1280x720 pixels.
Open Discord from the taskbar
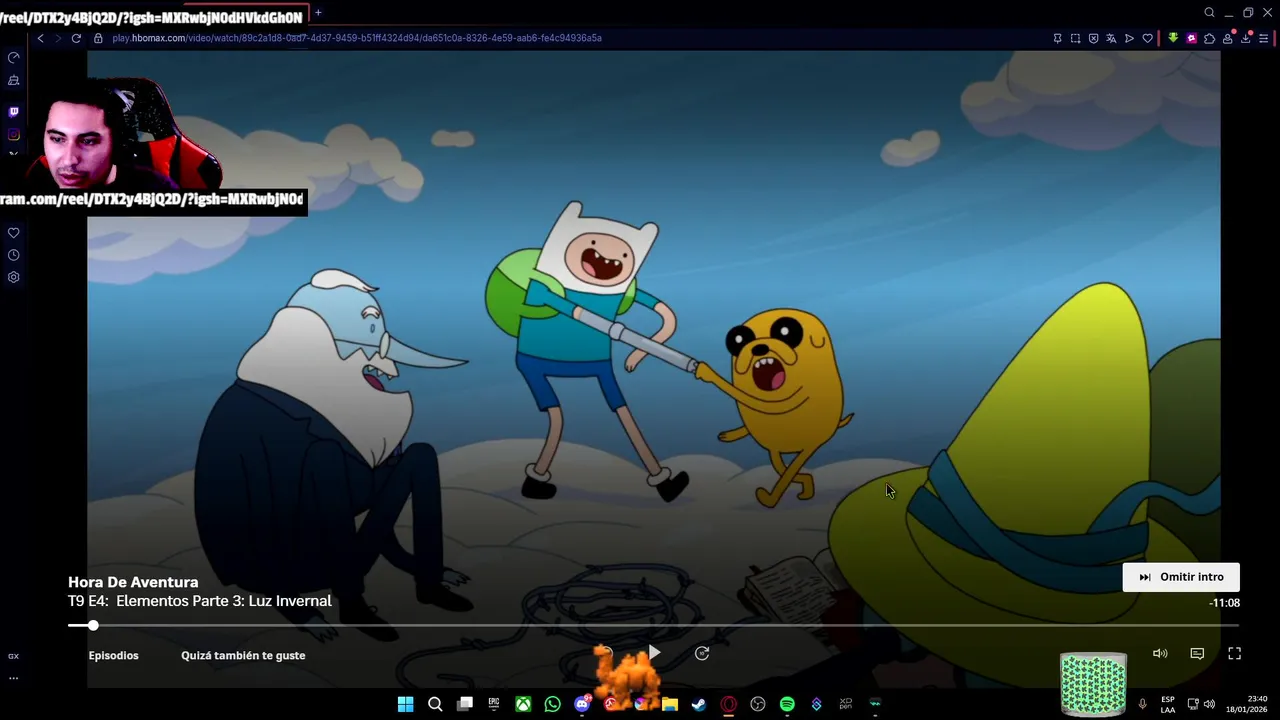tap(582, 704)
